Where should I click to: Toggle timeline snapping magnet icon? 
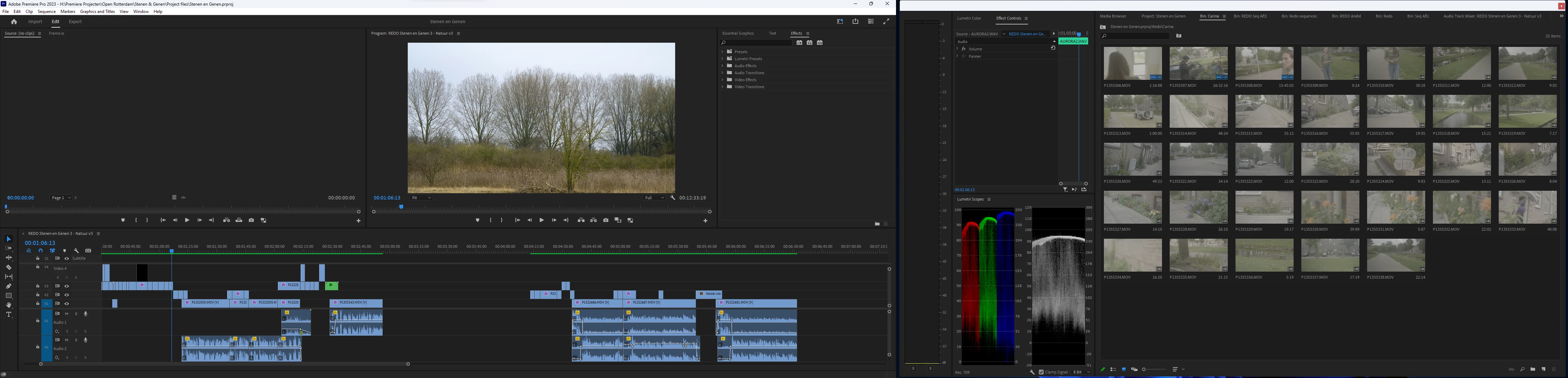tap(41, 251)
